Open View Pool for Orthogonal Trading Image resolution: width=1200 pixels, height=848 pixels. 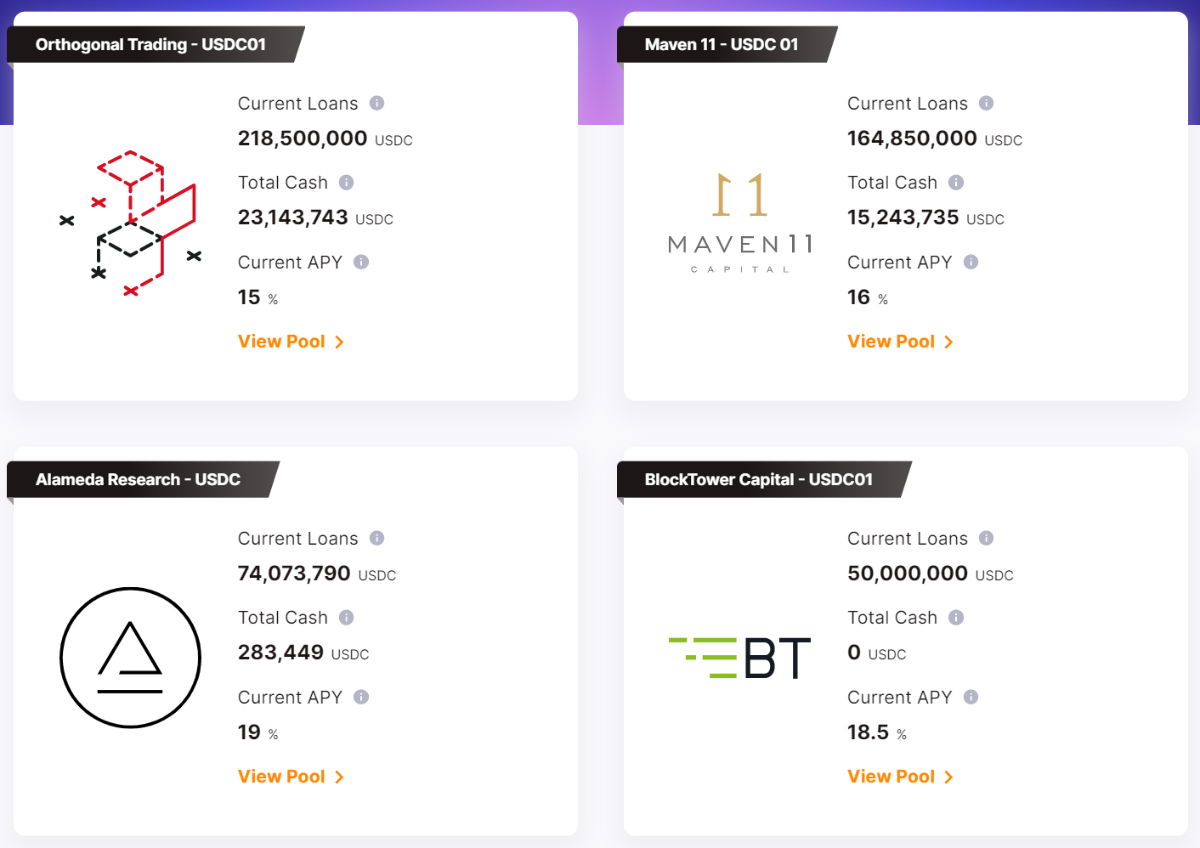(290, 342)
